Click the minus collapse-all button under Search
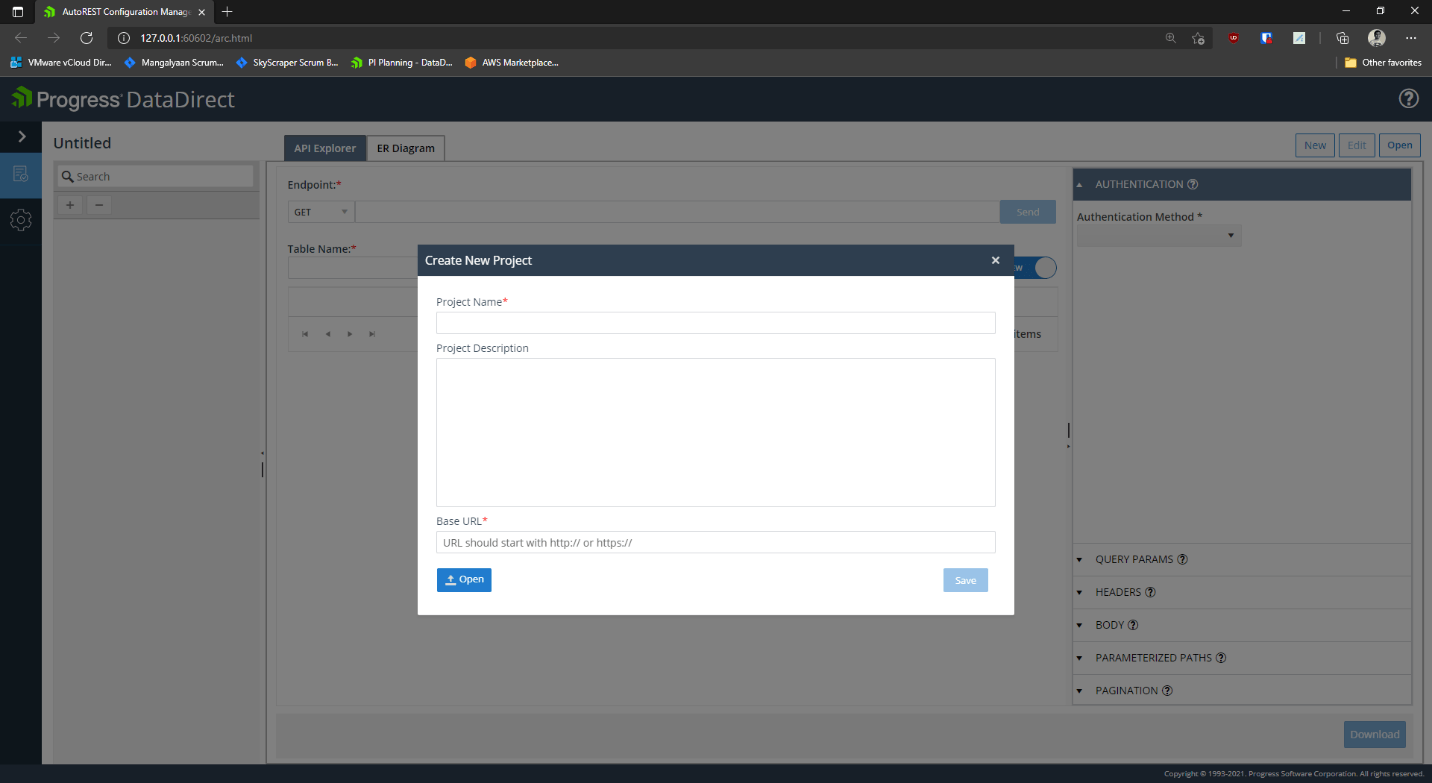 [x=98, y=205]
